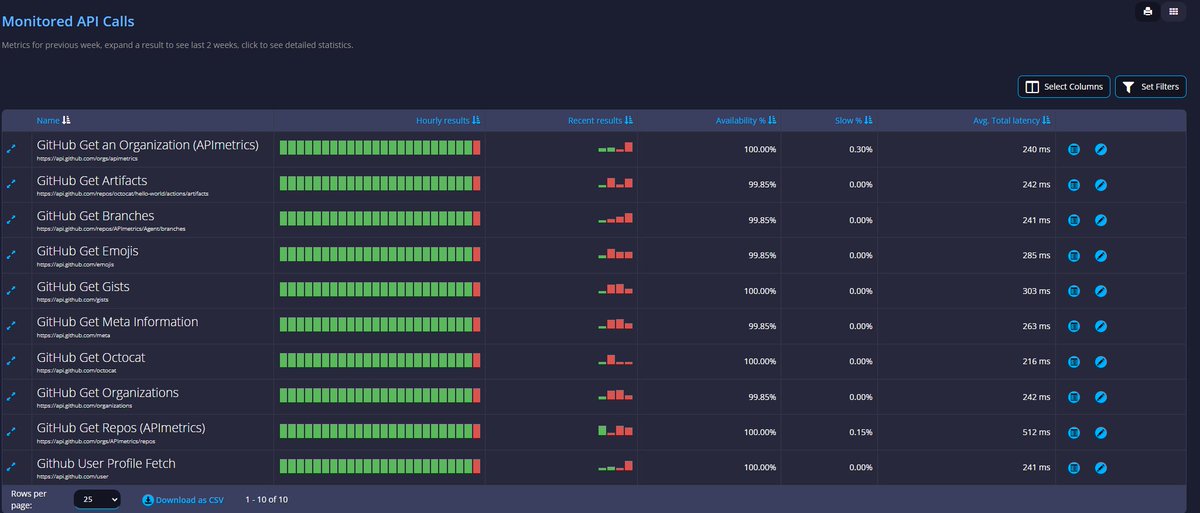Sort by Availability % column header
The image size is (1200, 513).
pos(746,120)
